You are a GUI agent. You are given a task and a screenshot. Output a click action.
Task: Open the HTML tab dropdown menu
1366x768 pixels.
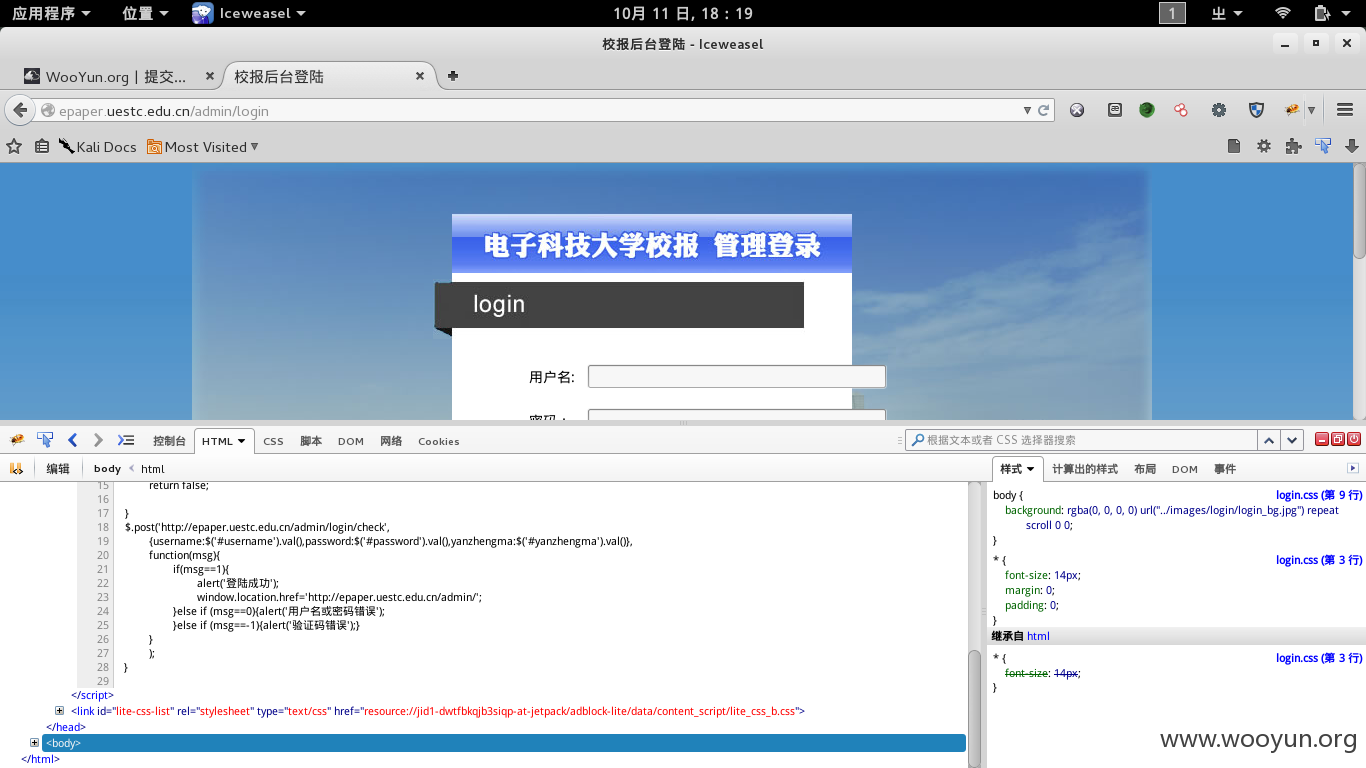coord(242,441)
